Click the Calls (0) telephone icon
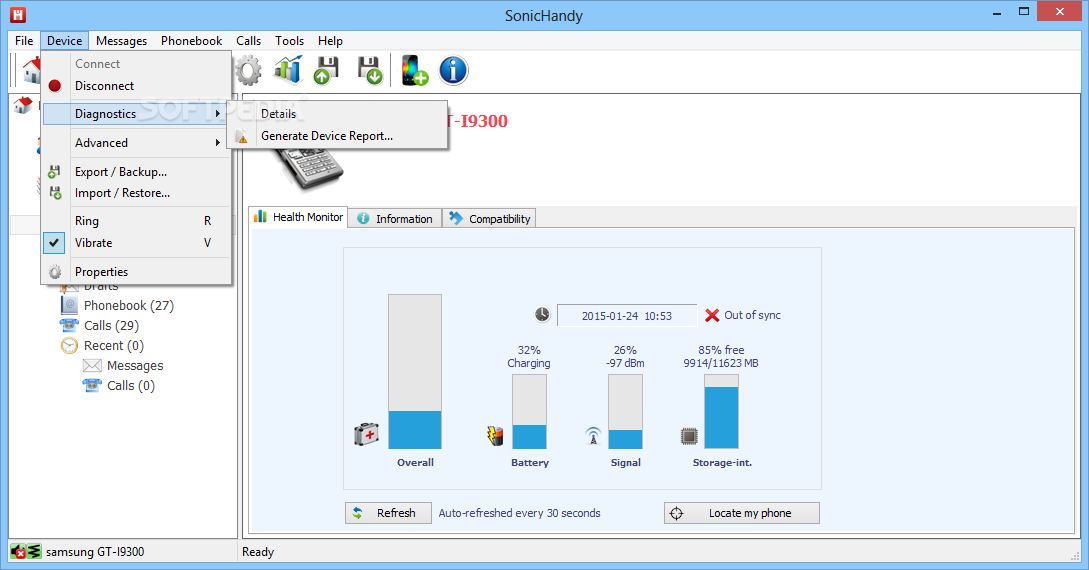 point(92,385)
